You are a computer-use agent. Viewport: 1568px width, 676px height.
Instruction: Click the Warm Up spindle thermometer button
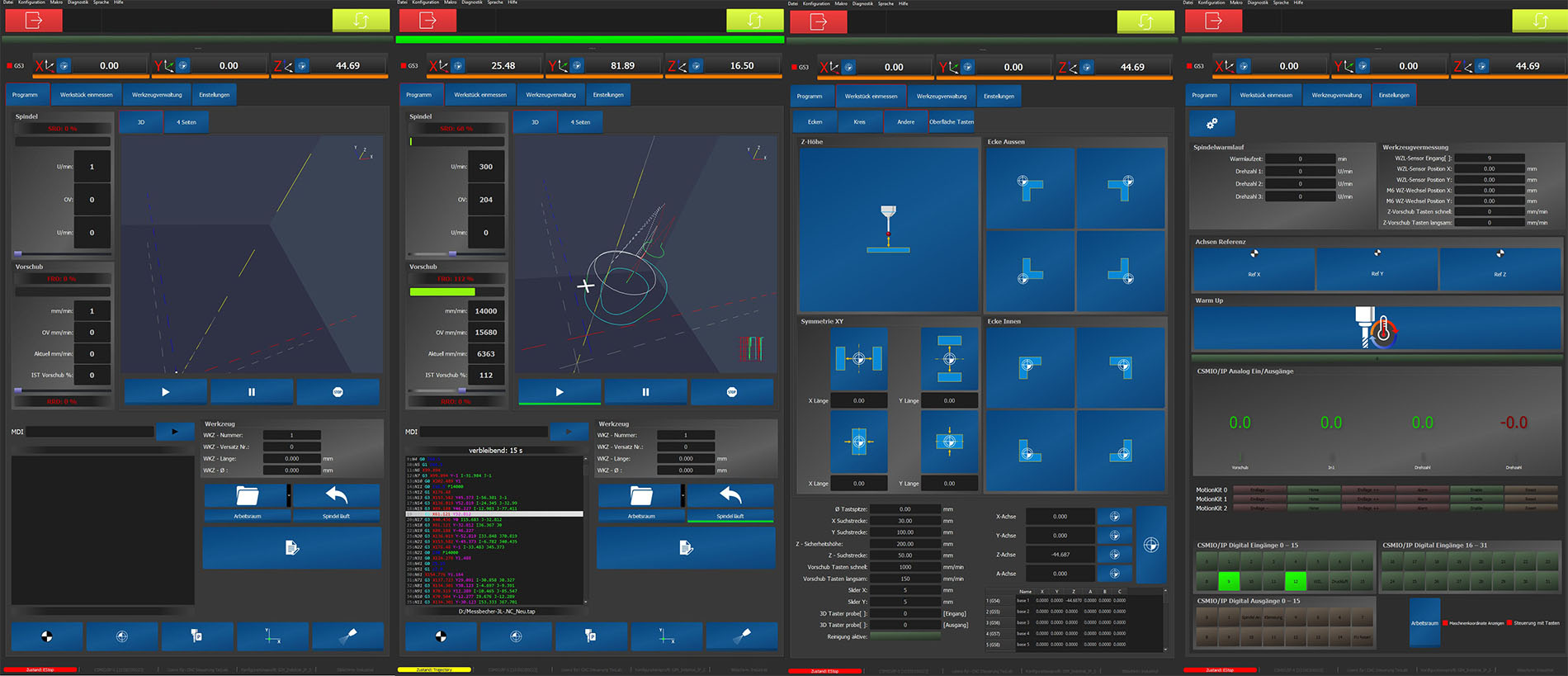coord(1377,329)
